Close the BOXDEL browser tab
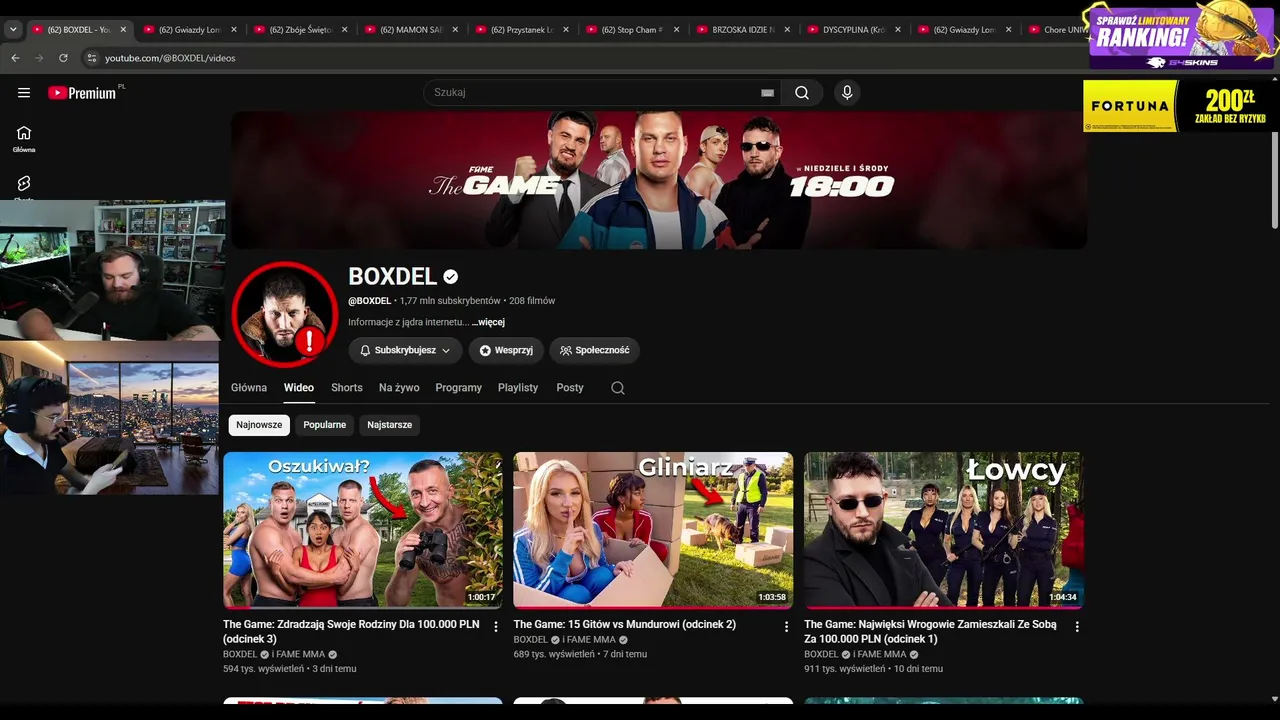Image resolution: width=1280 pixels, height=720 pixels. tap(123, 30)
